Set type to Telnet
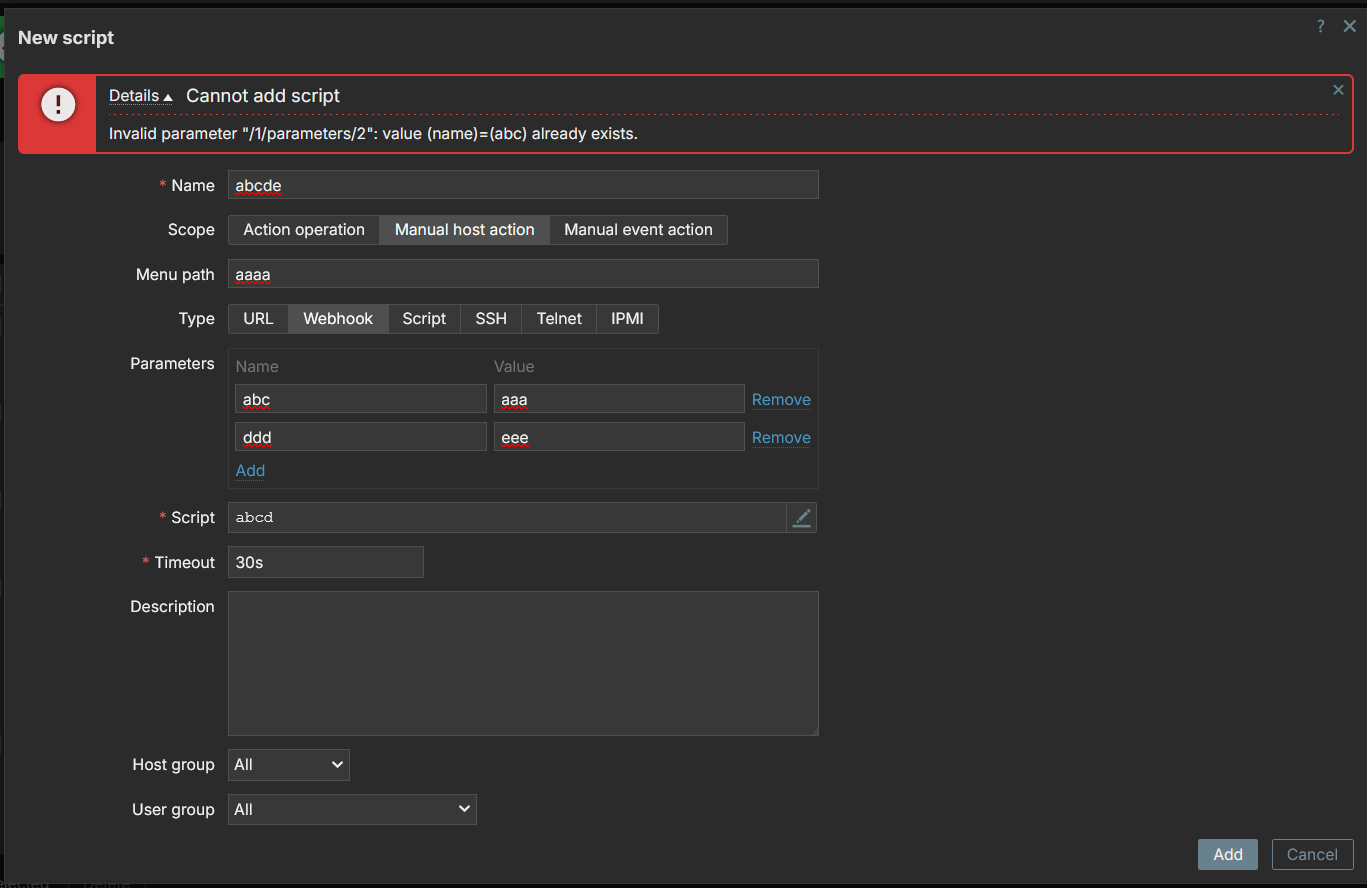1367x888 pixels. coord(559,319)
